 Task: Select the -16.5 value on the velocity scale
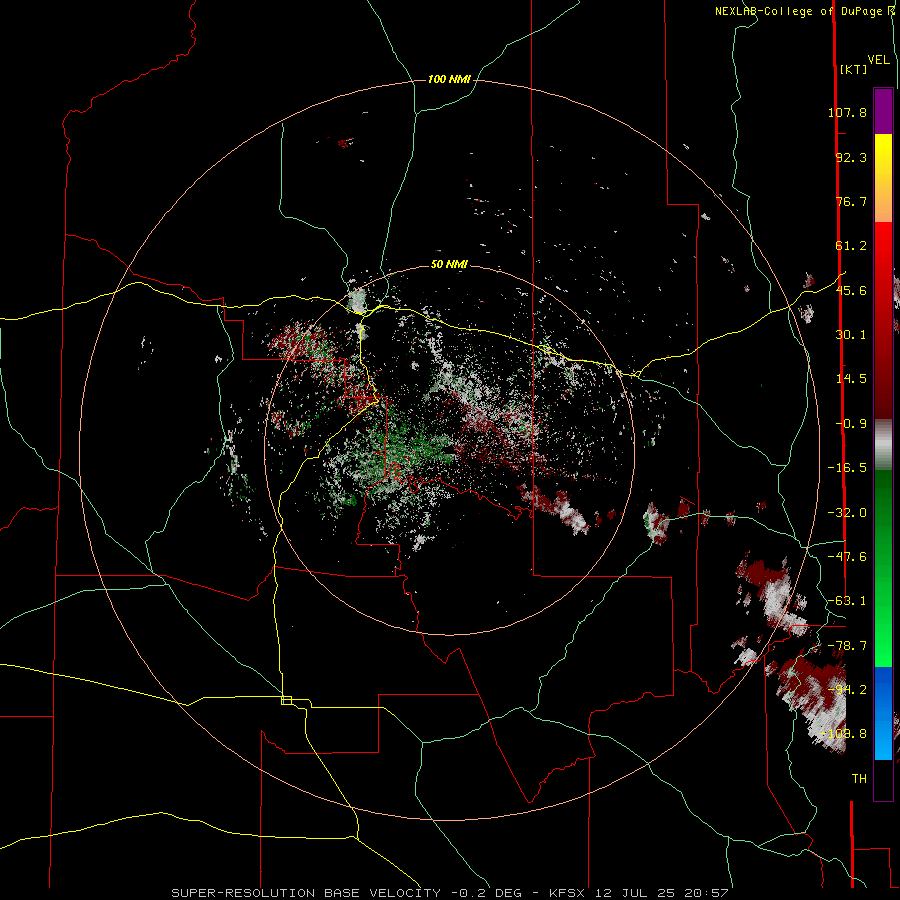coord(847,468)
